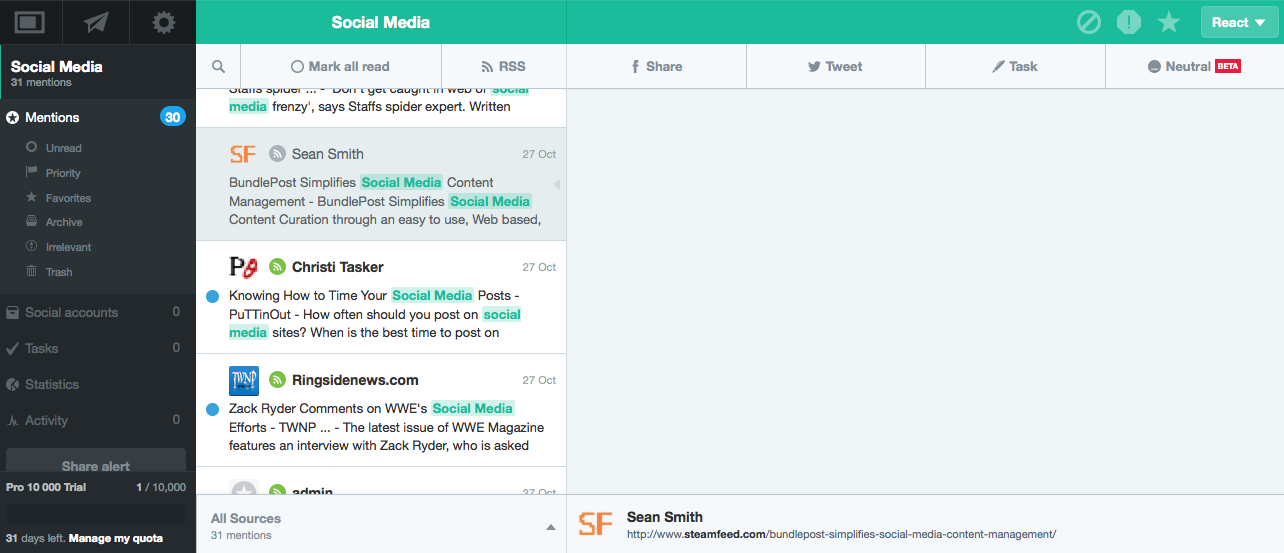Toggle Mark all read

[x=340, y=67]
